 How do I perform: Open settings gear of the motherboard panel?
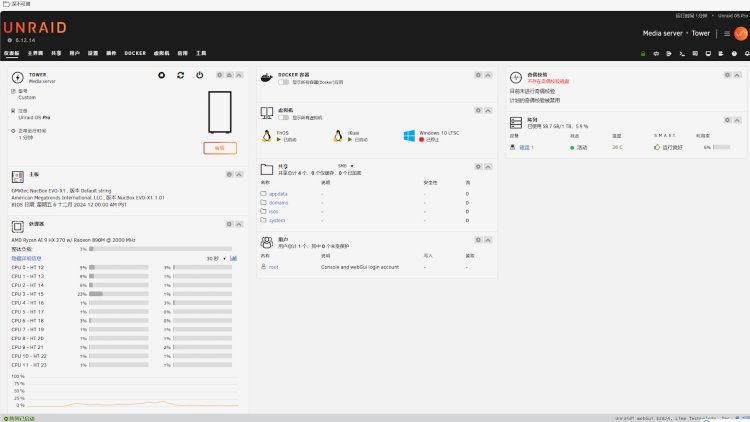[229, 175]
